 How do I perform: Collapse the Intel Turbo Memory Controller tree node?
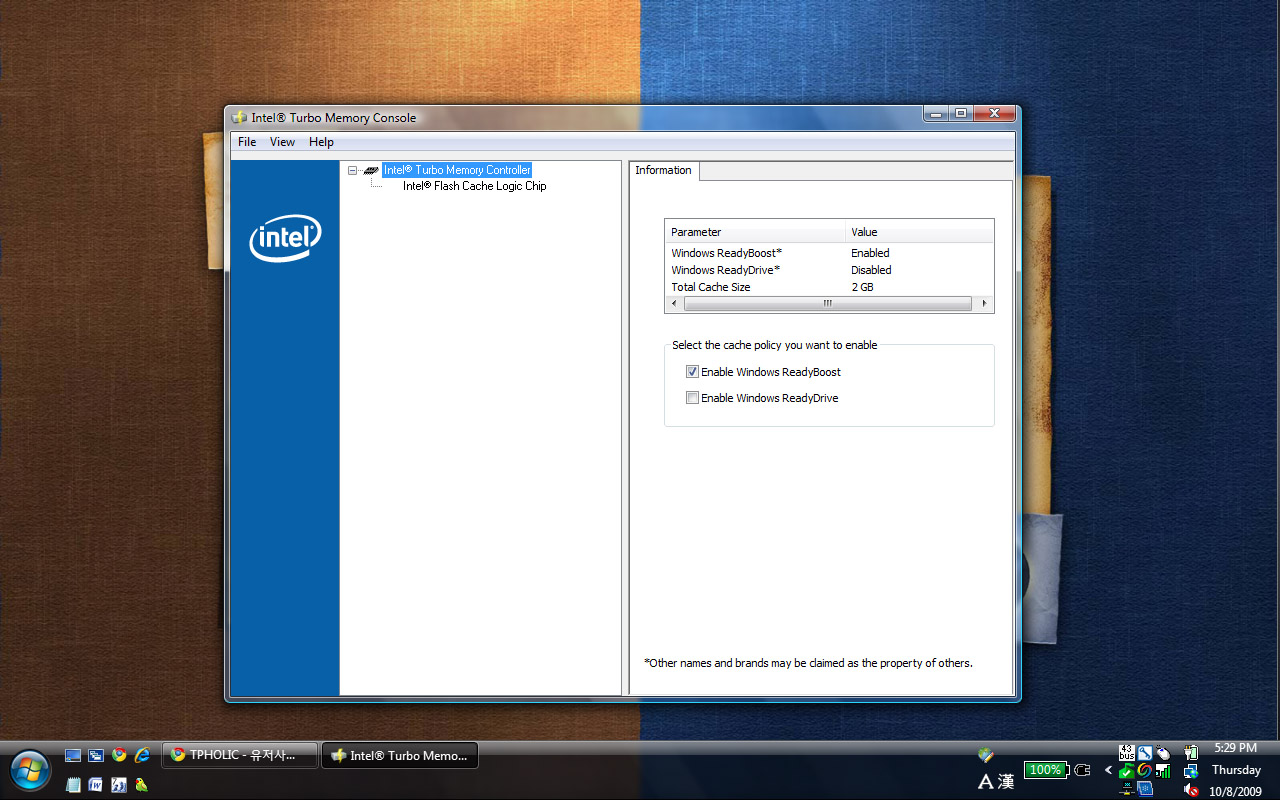(353, 171)
